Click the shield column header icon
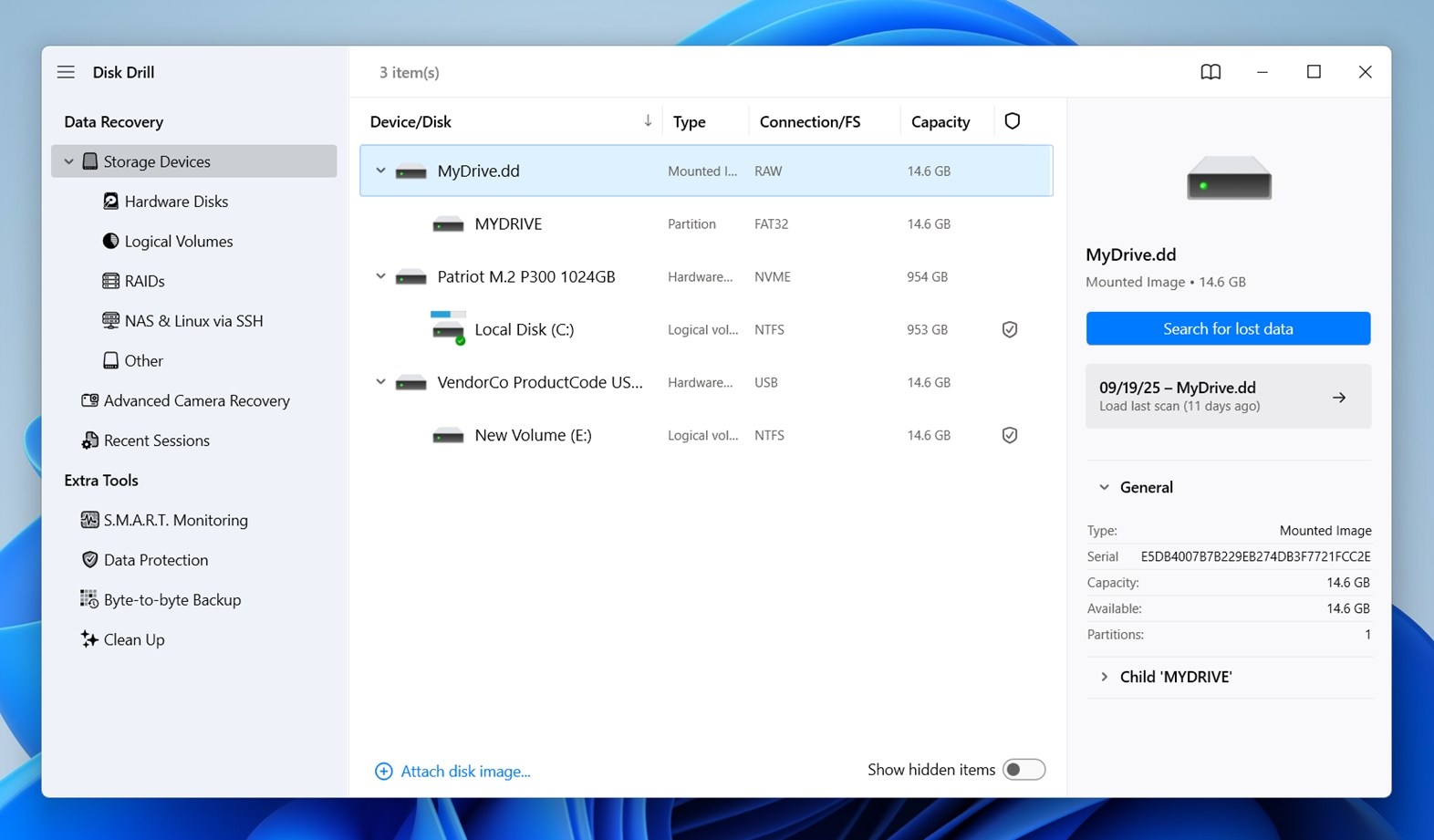Image resolution: width=1434 pixels, height=840 pixels. 1012,121
